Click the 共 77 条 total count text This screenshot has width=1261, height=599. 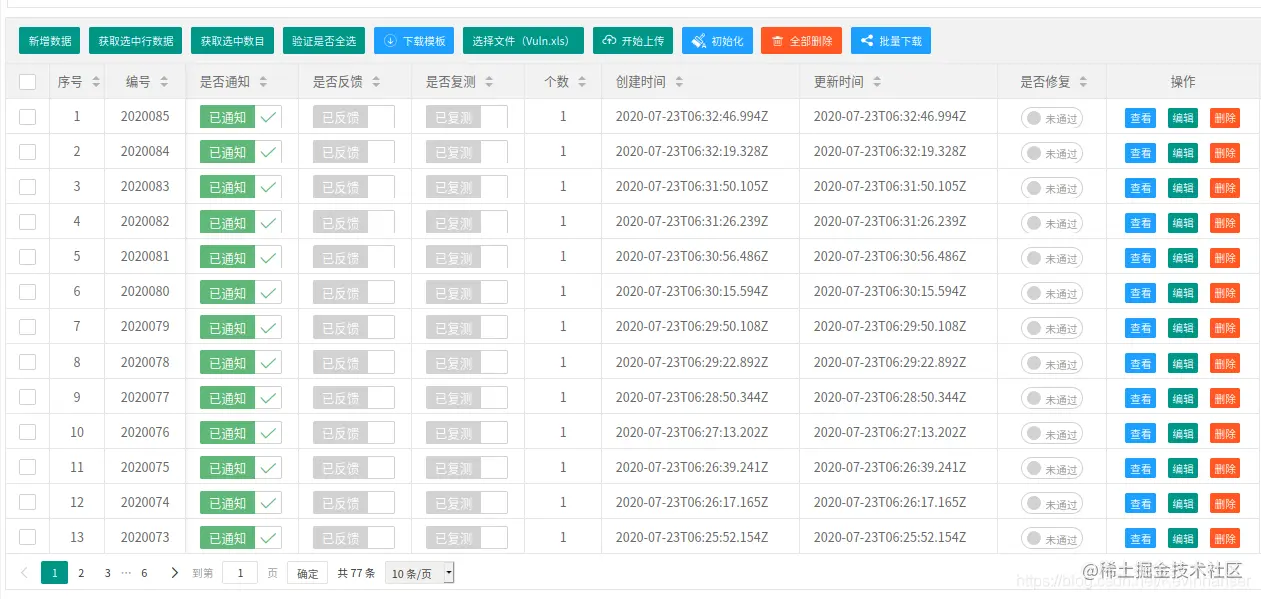[356, 573]
